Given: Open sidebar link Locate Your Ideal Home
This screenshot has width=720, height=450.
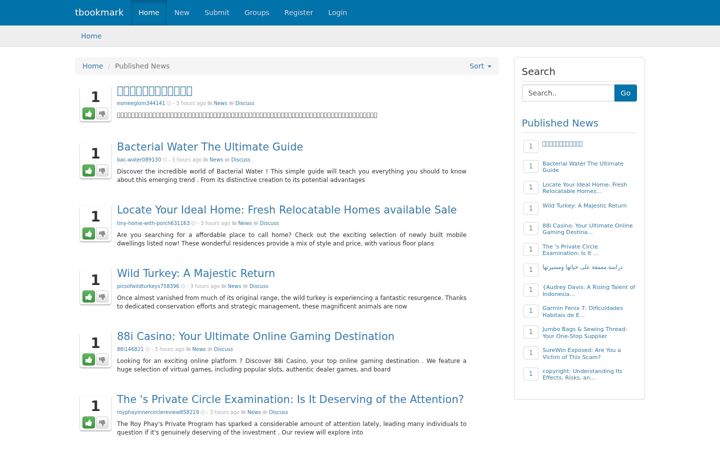Looking at the screenshot, I should 585,188.
